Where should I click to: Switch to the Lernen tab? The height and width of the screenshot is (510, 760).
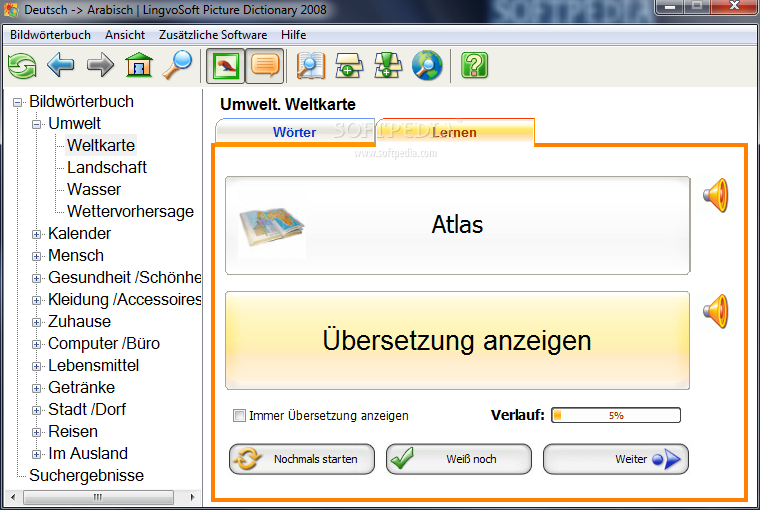(455, 132)
